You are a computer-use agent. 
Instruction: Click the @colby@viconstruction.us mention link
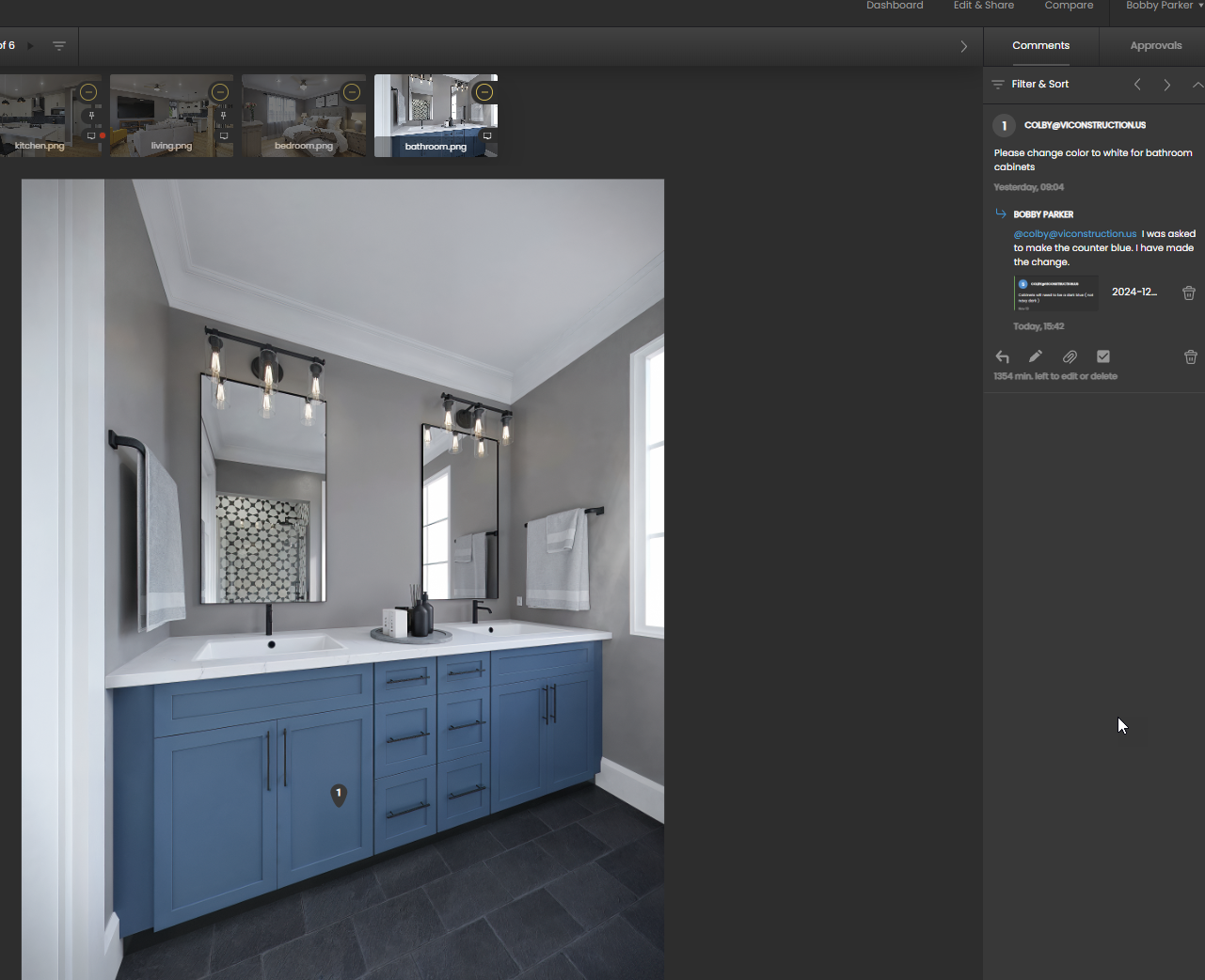click(x=1075, y=234)
